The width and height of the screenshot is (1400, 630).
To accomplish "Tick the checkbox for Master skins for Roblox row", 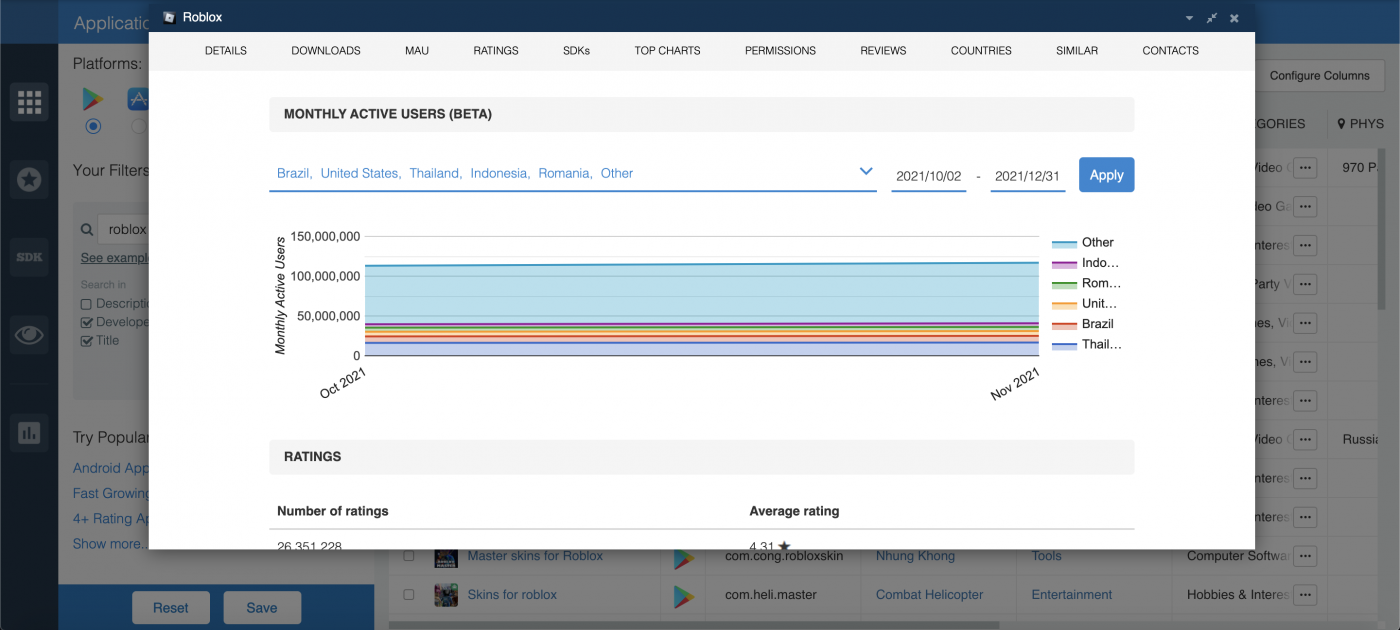I will coord(408,556).
